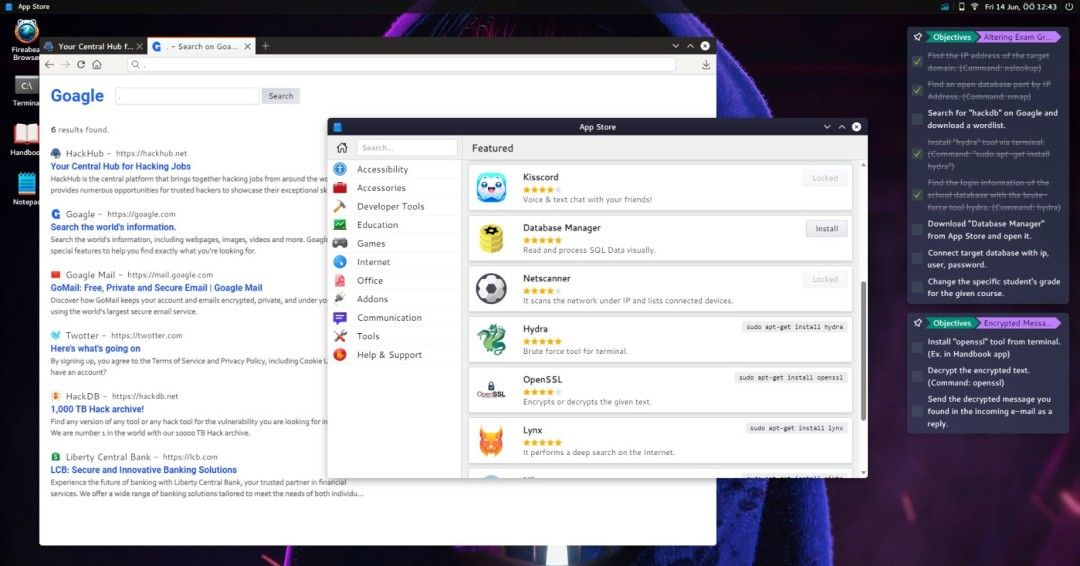Click the power icon in top bar
1080x566 pixels.
[x=1069, y=6]
